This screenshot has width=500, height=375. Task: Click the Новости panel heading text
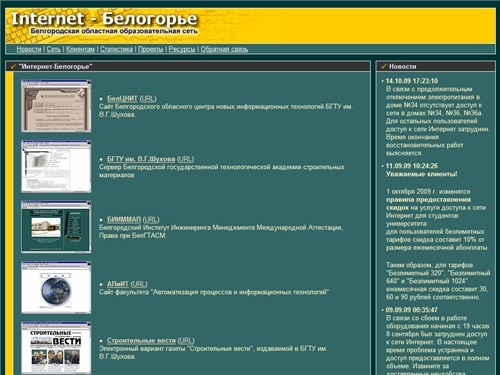pos(403,66)
